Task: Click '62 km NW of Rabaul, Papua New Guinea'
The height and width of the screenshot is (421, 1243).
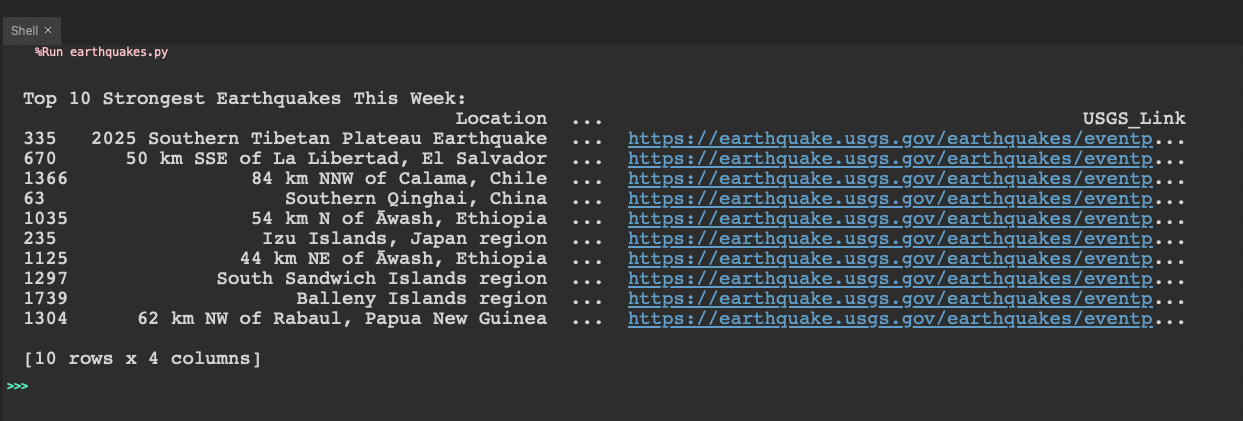Action: point(342,318)
